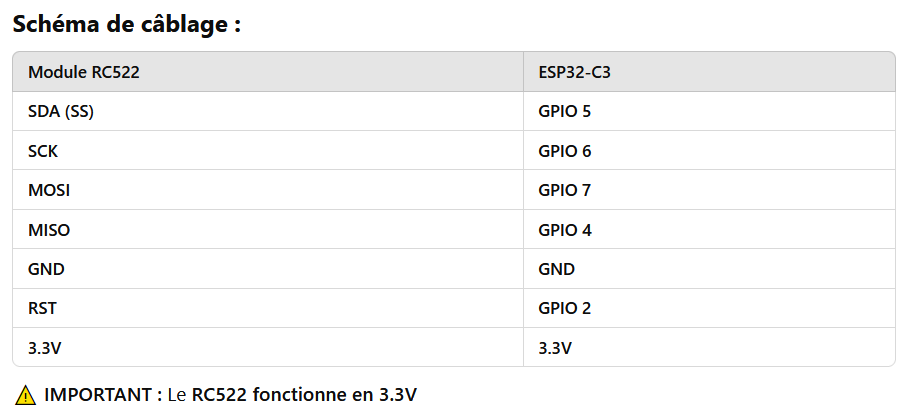Viewport: 901px width, 419px height.
Task: Click GND in the ESP32-C3 column
Action: 709,268
